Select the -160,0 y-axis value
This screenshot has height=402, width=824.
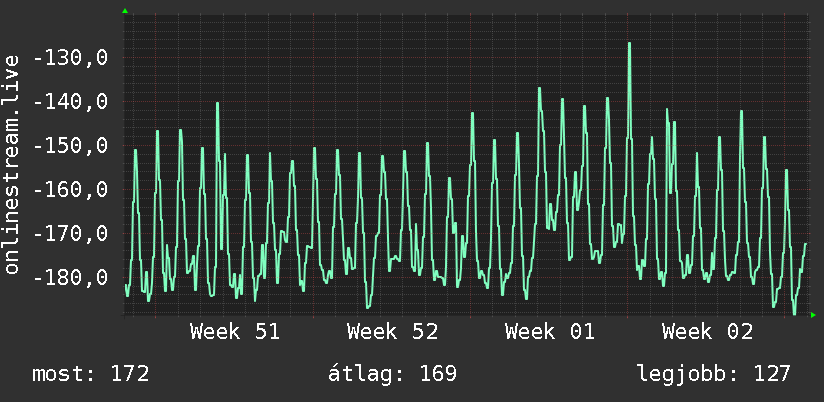pyautogui.click(x=70, y=189)
